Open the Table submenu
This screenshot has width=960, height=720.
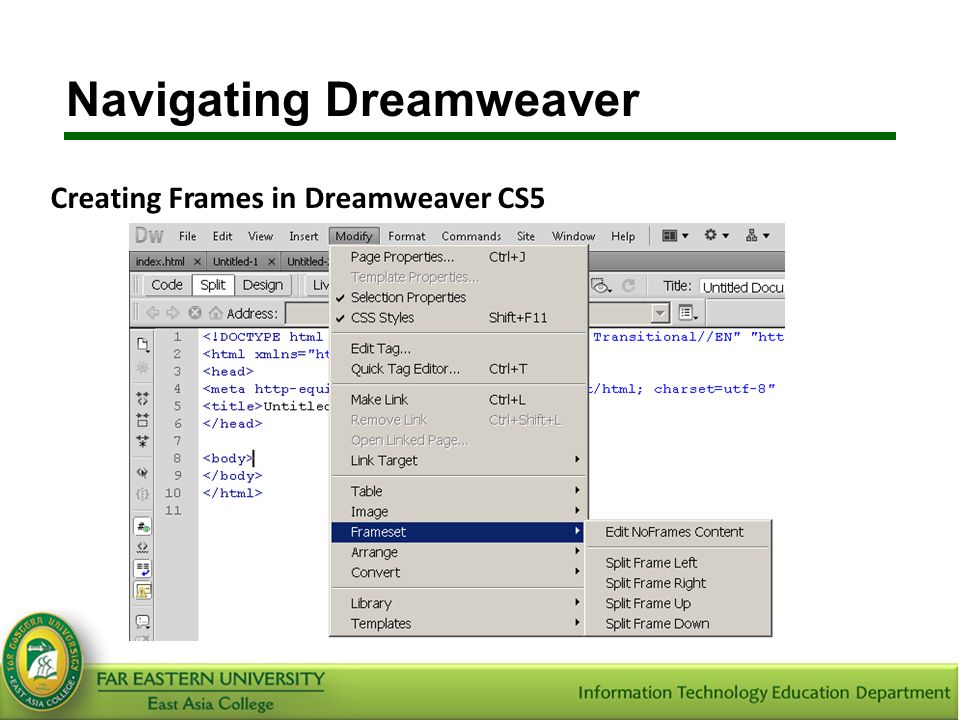click(459, 491)
